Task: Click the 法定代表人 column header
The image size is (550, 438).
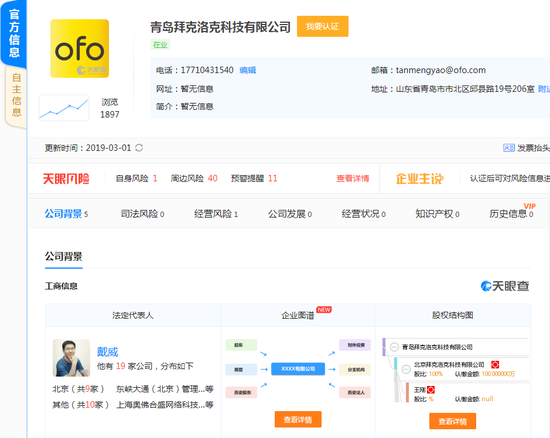Action: [133, 315]
